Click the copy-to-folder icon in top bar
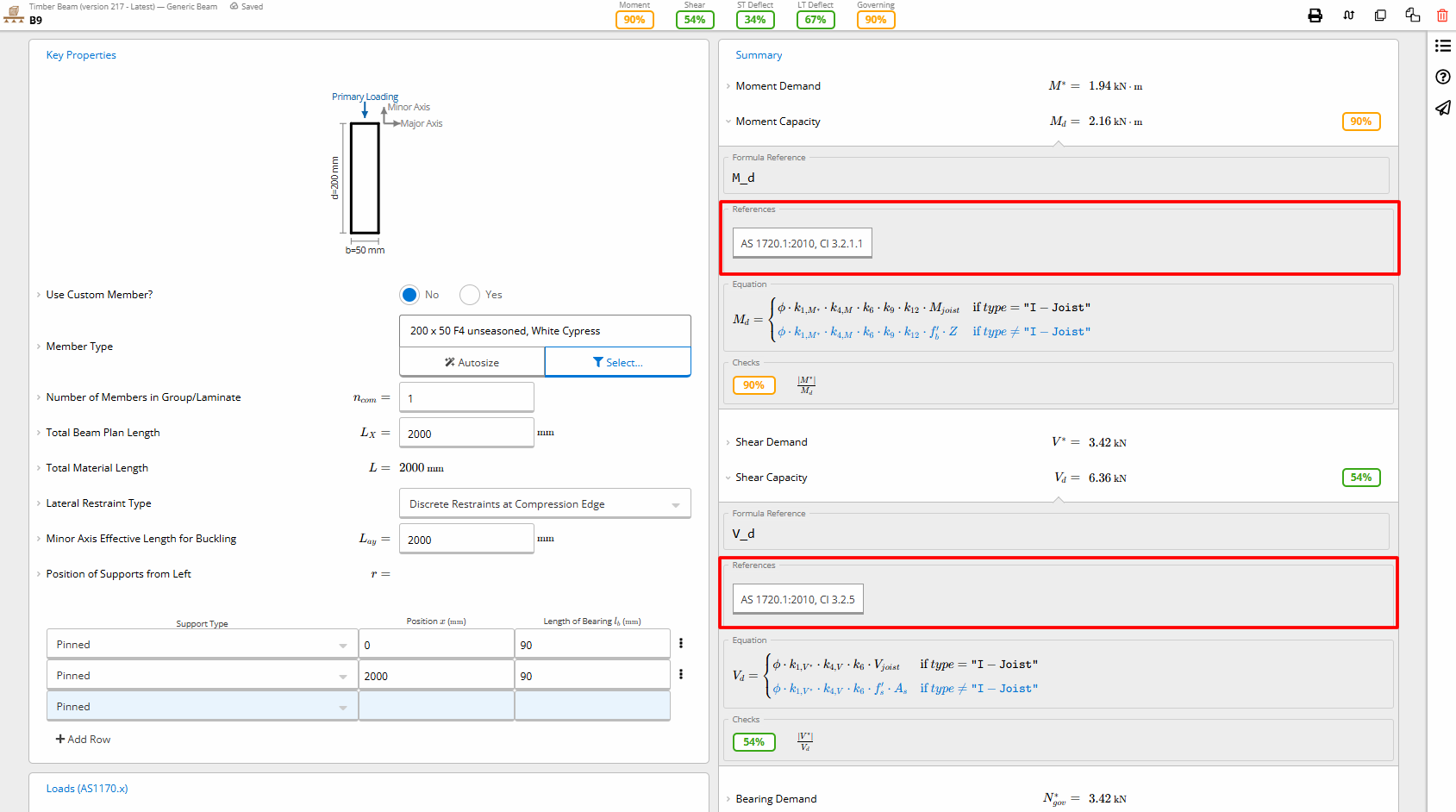The height and width of the screenshot is (812, 1456). click(1412, 15)
